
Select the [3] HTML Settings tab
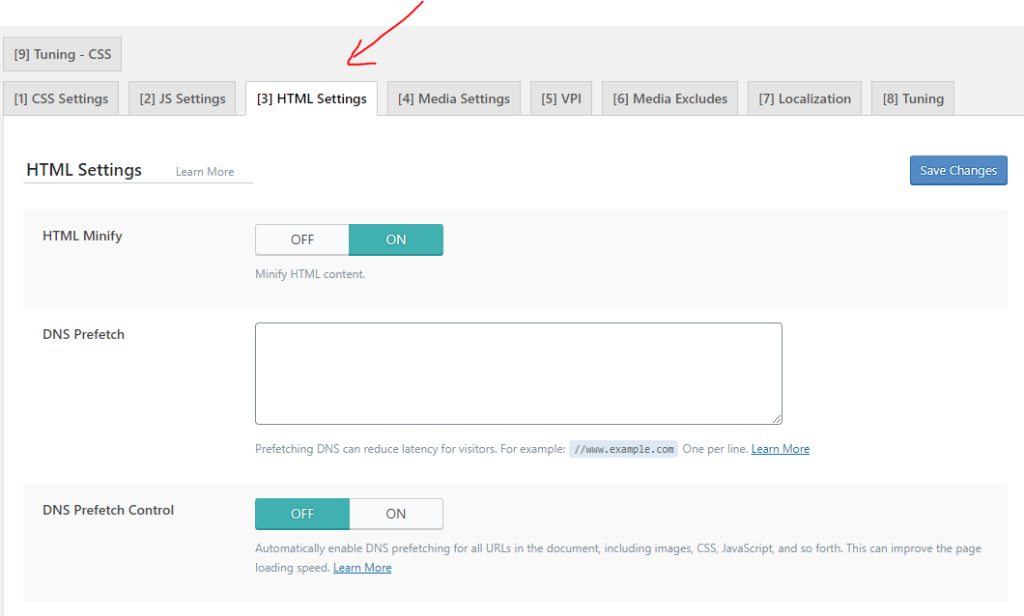311,99
